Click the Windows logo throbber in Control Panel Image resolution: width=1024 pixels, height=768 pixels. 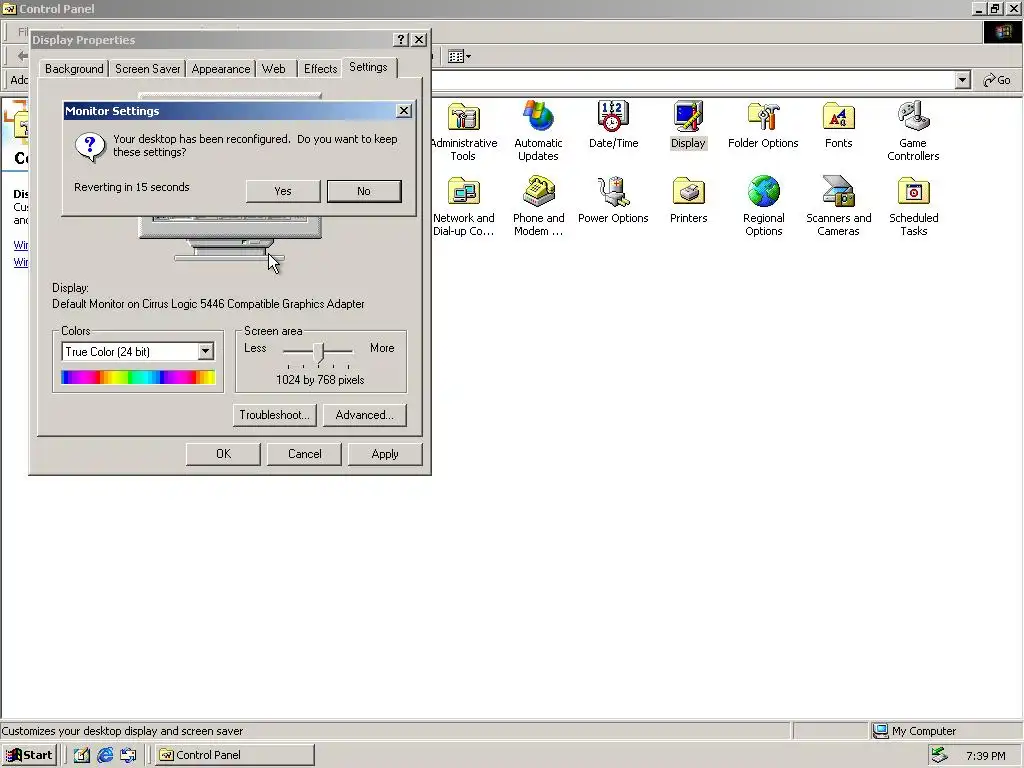point(1002,32)
